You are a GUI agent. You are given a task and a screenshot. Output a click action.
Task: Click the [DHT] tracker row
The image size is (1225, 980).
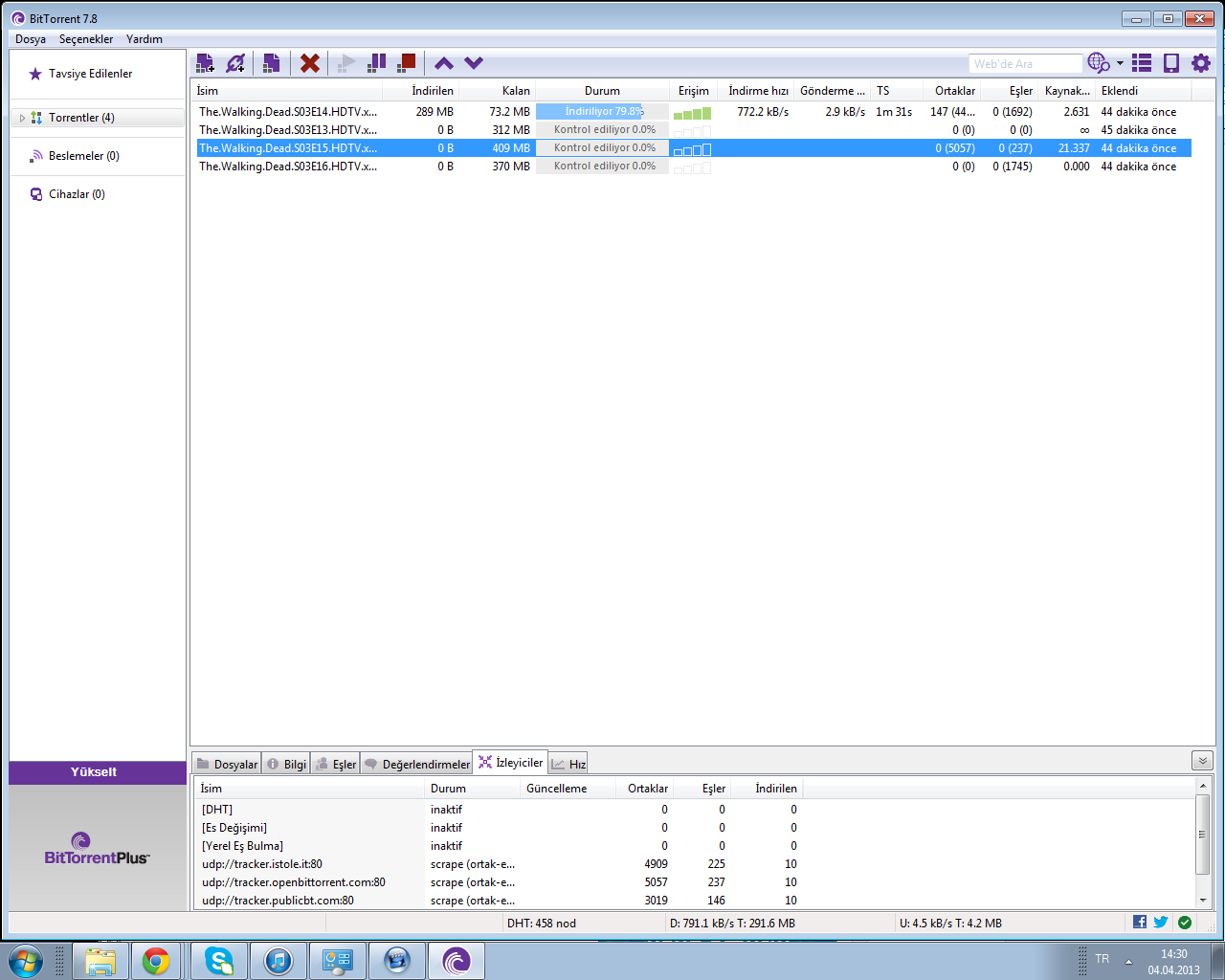[x=499, y=810]
